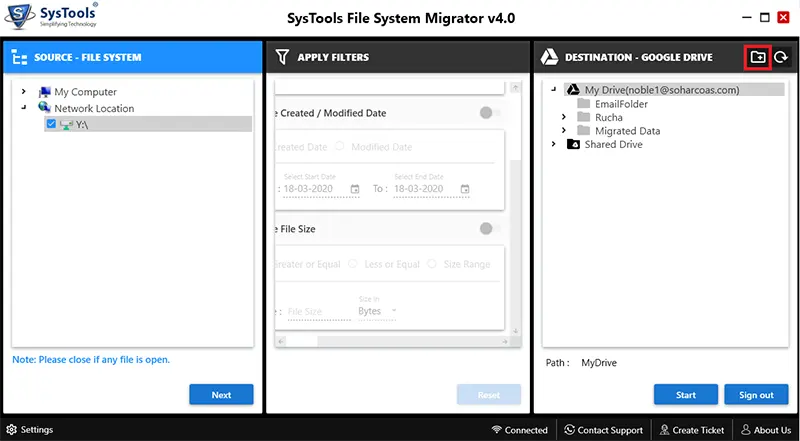
Task: Click the Create Ticket person icon
Action: click(x=664, y=430)
